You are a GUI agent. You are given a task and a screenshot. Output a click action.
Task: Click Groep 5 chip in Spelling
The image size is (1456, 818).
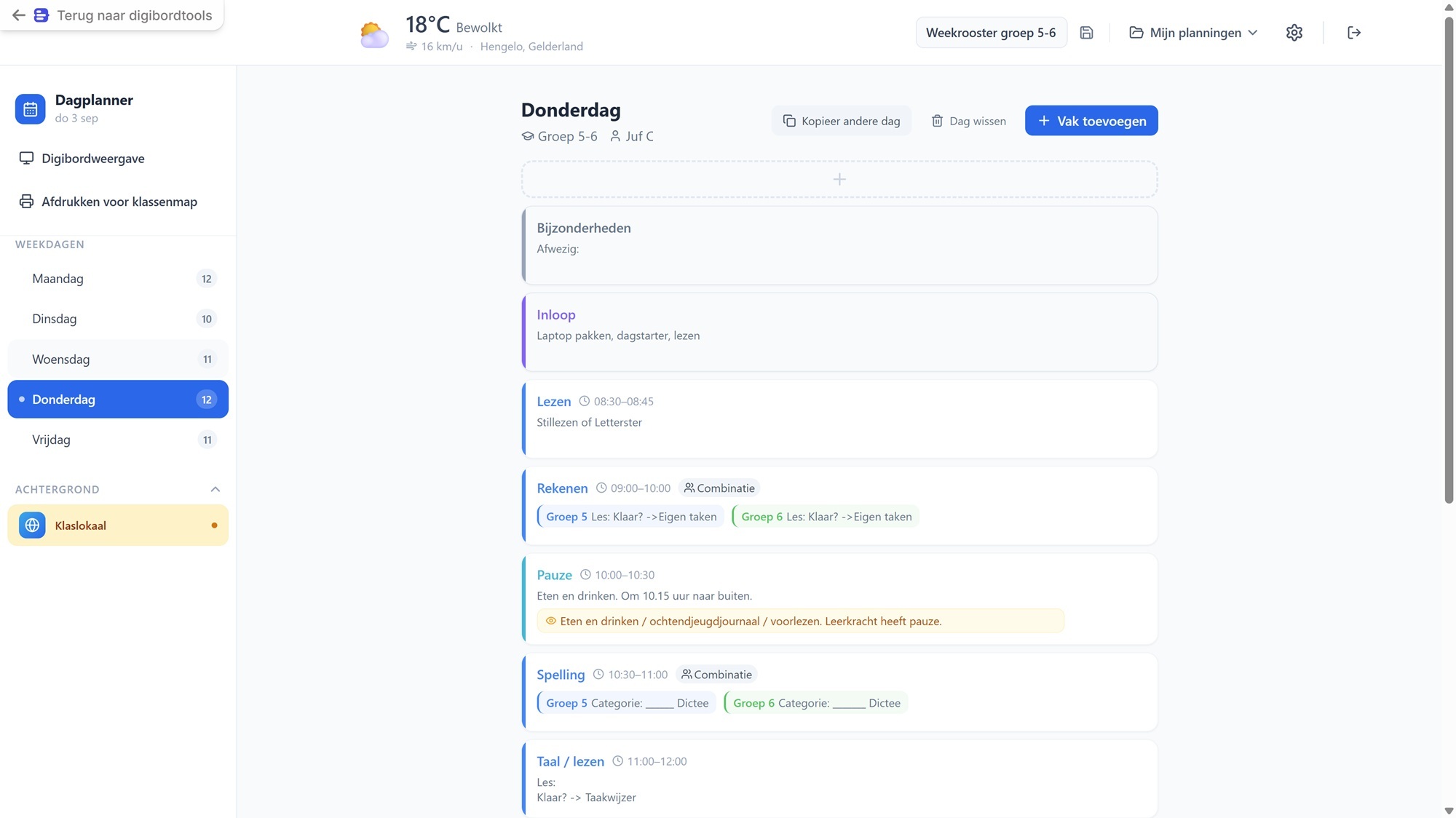click(x=627, y=703)
